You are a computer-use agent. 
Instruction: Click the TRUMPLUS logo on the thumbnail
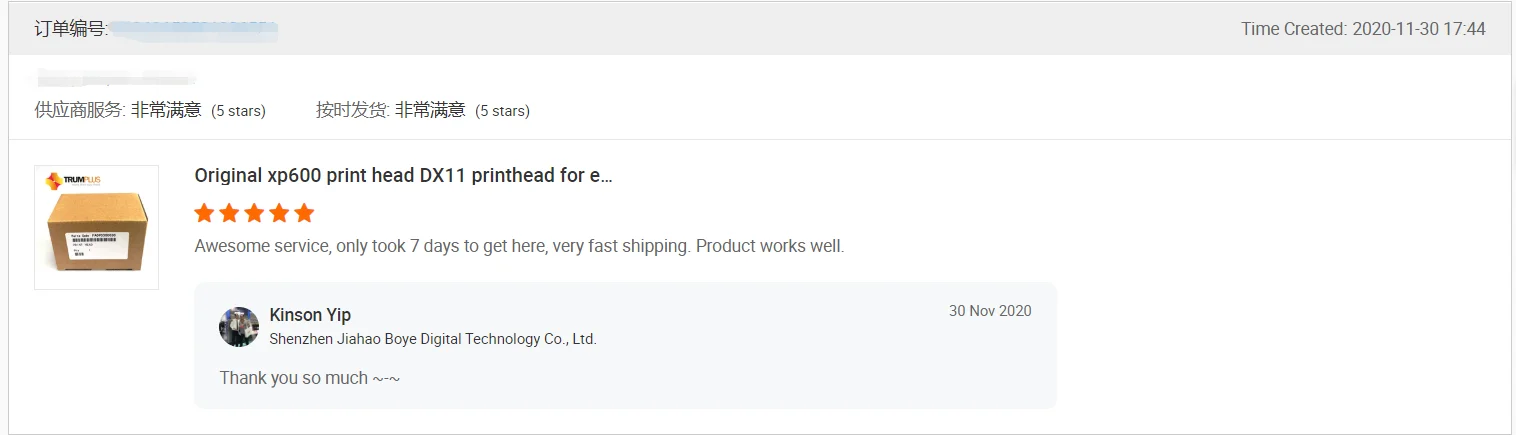68,181
